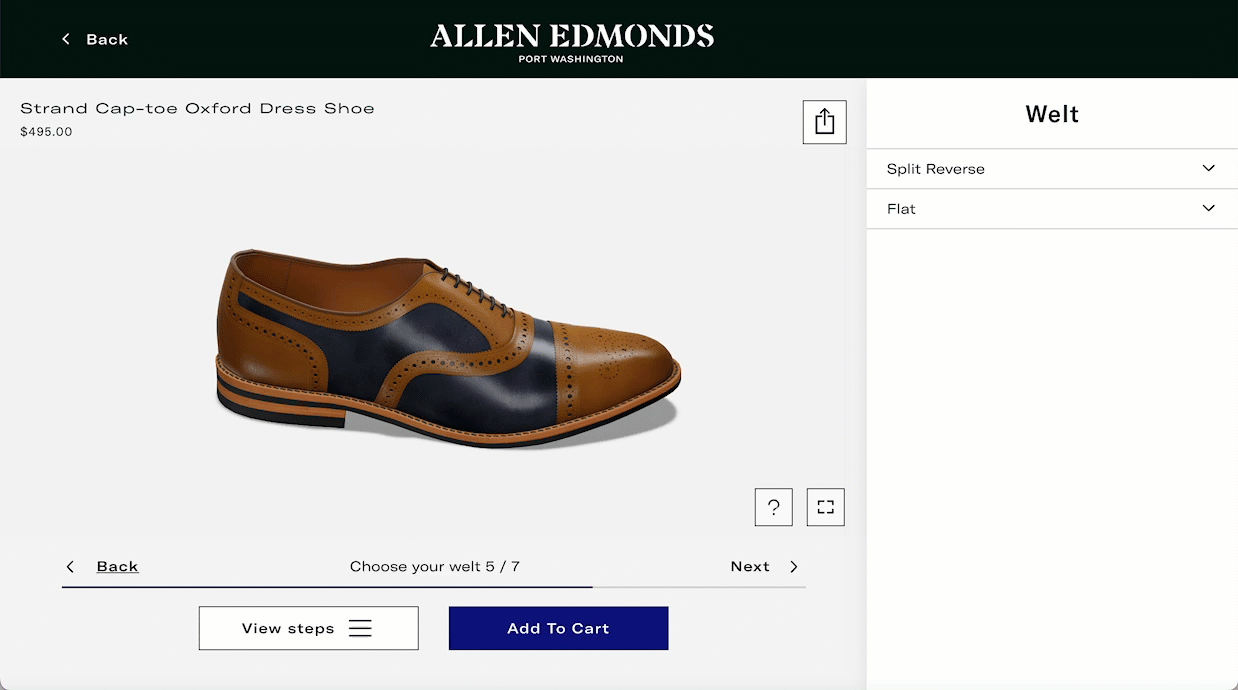Click the hamburger icon in View steps
This screenshot has width=1238, height=690.
point(360,628)
